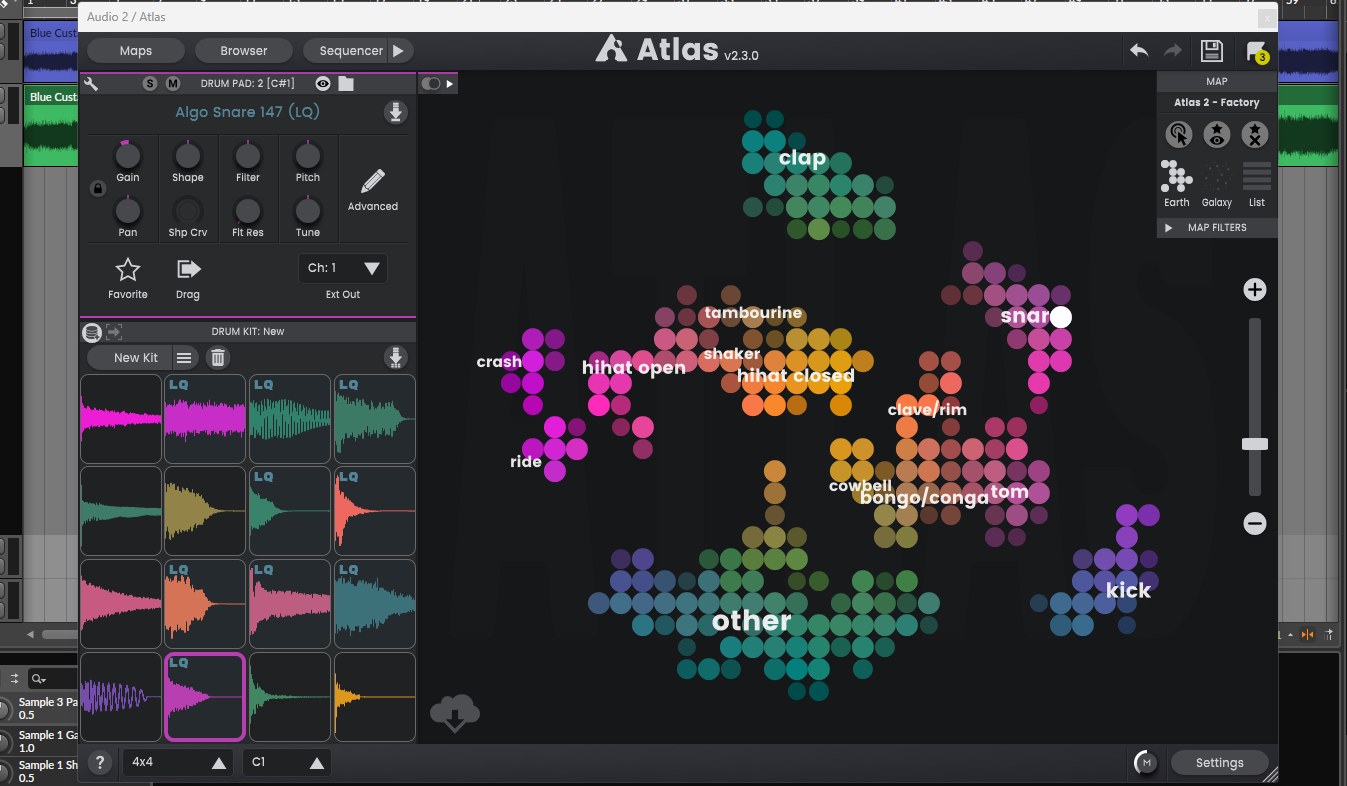This screenshot has height=786, width=1347.
Task: Select the highlighted white snare sample dot
Action: pos(1061,317)
